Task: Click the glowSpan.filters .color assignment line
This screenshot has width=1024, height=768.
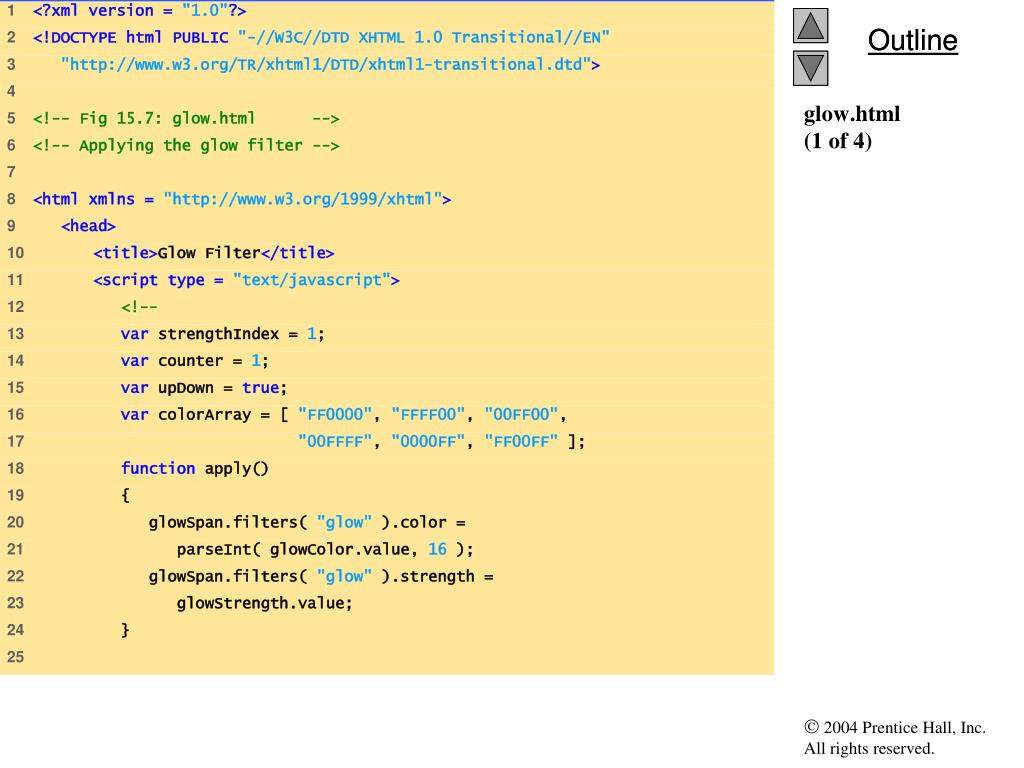Action: 307,522
